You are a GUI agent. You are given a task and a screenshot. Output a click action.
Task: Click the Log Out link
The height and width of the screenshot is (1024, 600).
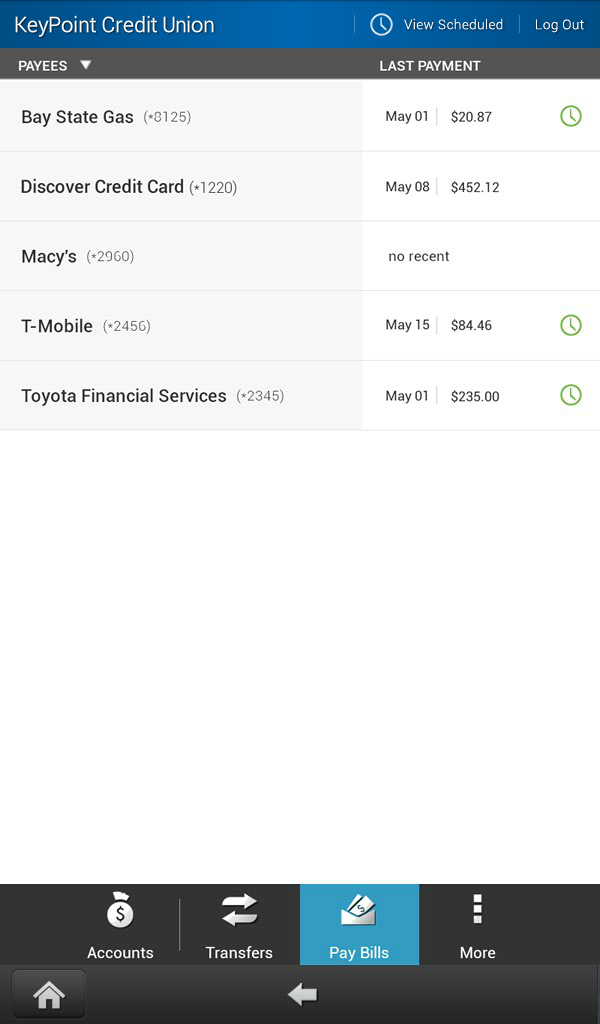click(559, 24)
